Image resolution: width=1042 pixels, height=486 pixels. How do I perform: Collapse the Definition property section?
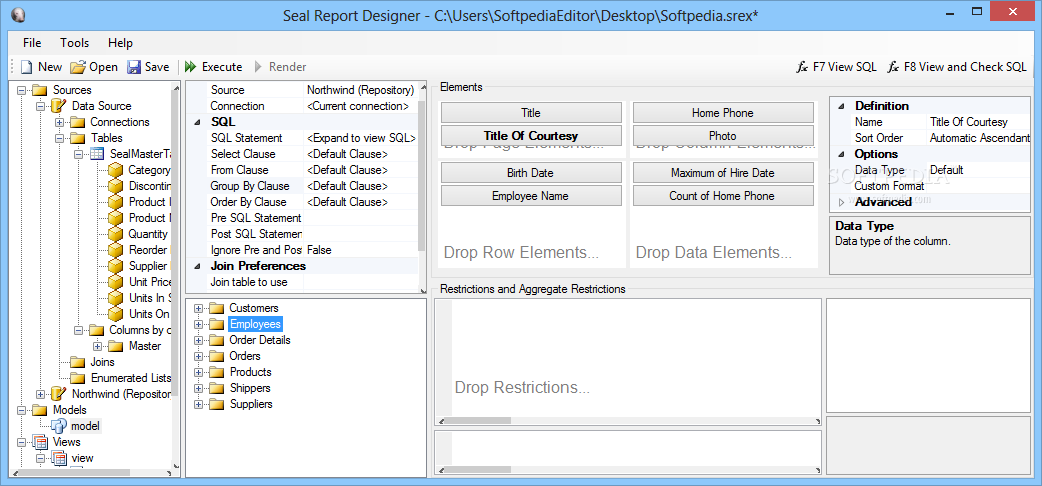pos(841,106)
